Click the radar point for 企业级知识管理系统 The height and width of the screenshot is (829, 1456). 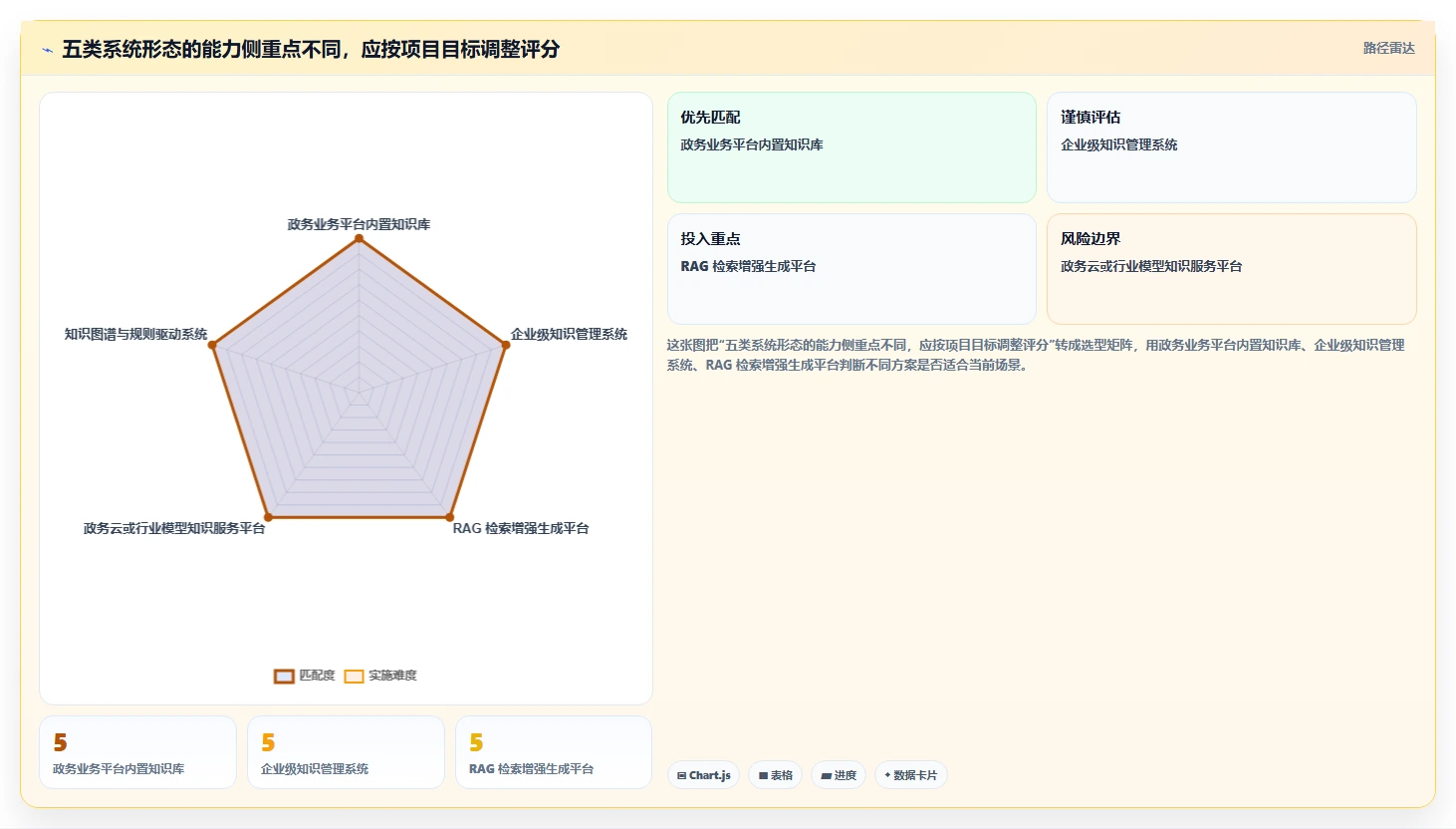506,345
